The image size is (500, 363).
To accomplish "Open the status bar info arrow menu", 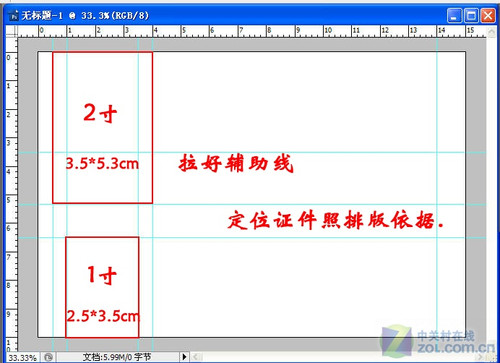I will (x=184, y=357).
